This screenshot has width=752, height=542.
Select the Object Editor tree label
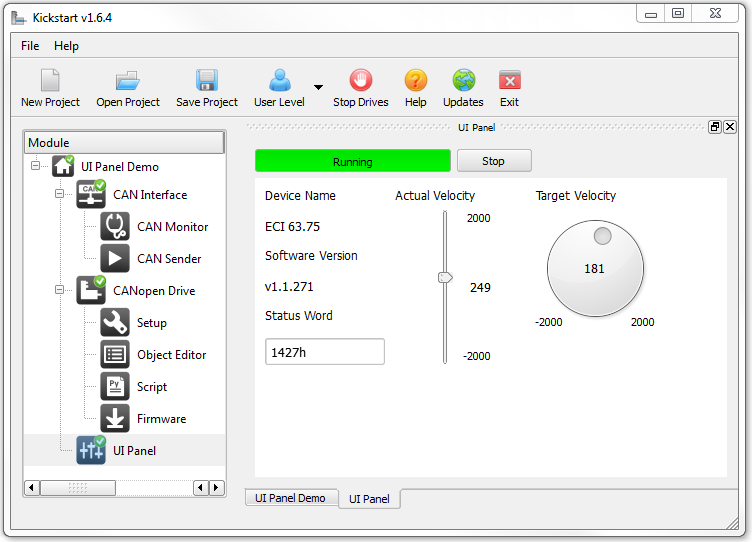point(171,355)
